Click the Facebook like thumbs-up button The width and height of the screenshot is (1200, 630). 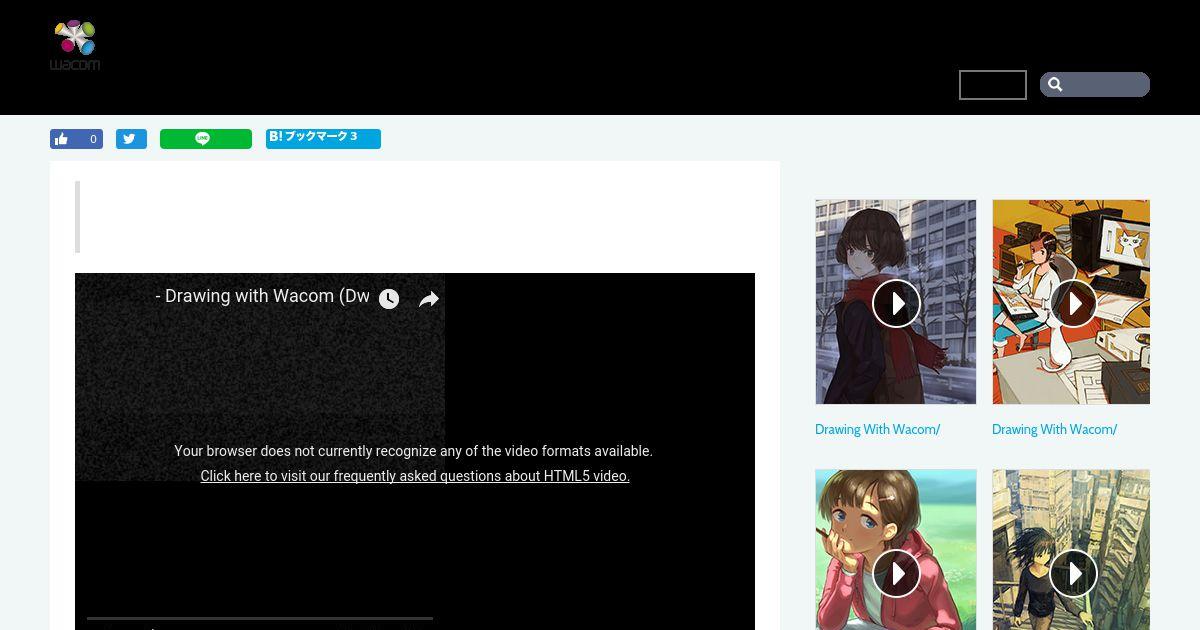[x=62, y=139]
